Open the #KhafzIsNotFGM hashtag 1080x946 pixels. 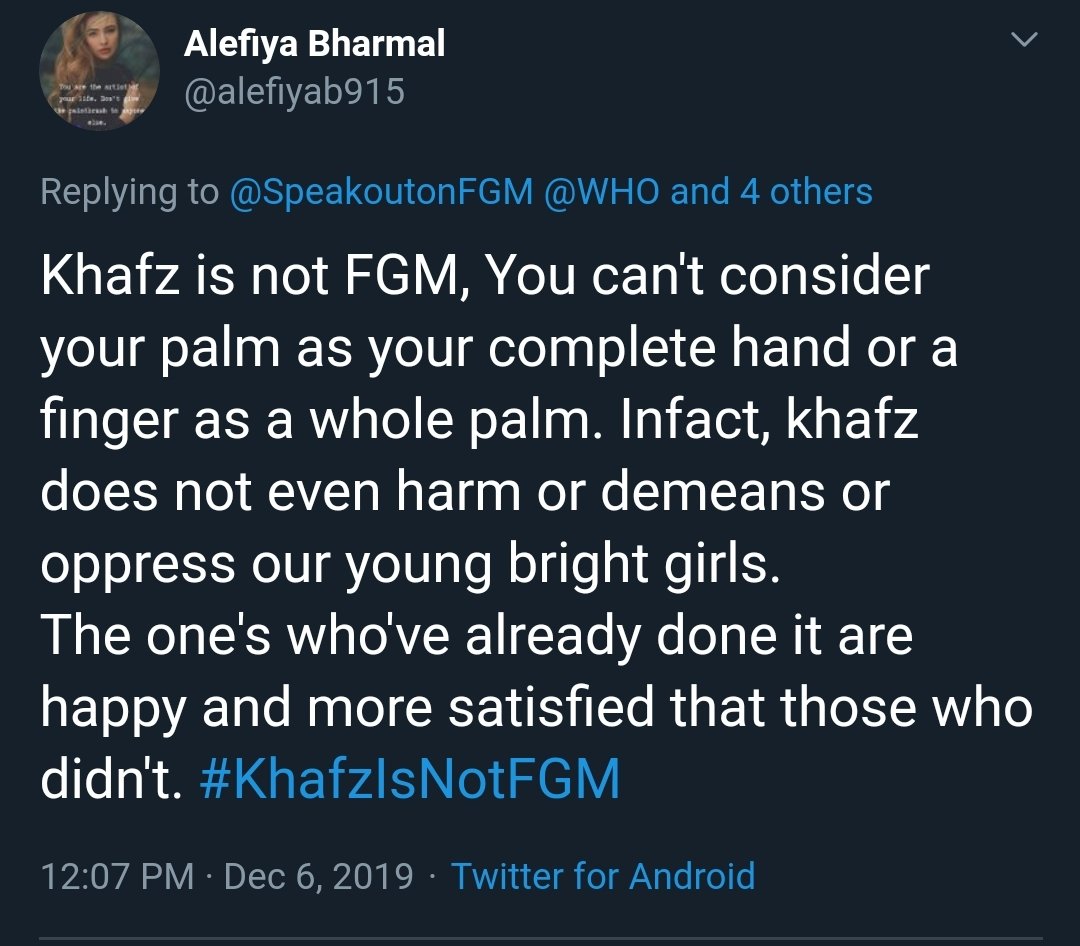tap(410, 780)
